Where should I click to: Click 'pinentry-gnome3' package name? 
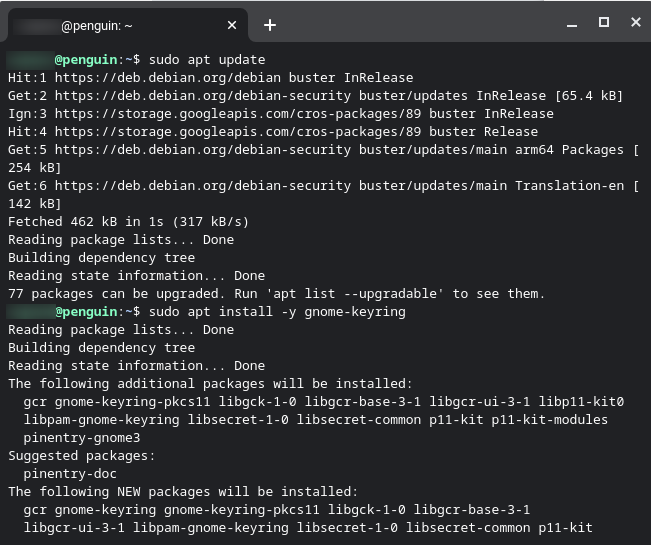click(82, 438)
